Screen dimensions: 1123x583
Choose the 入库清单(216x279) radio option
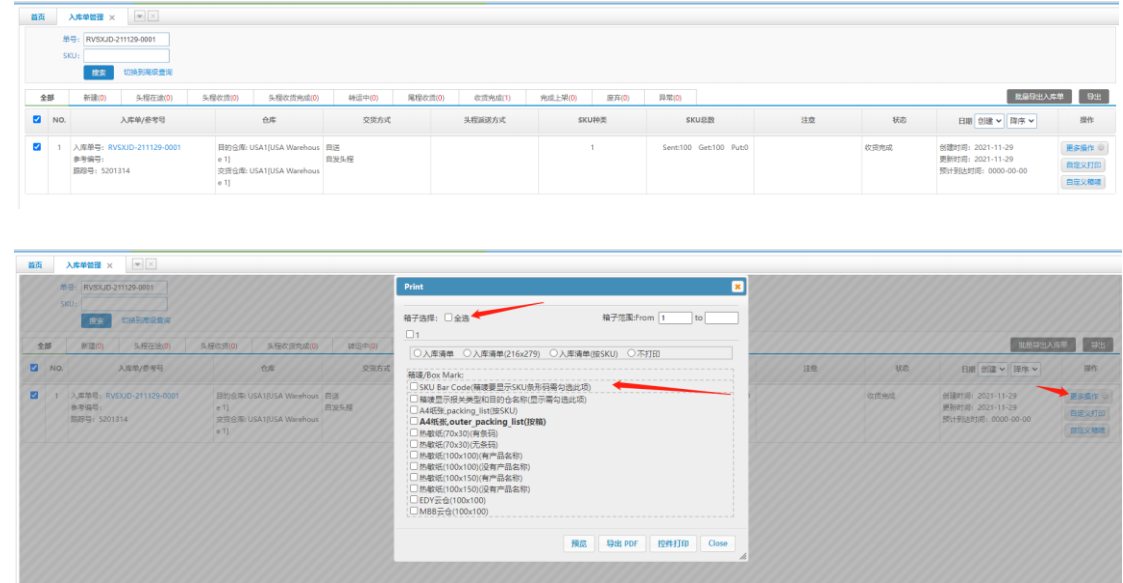[x=467, y=353]
